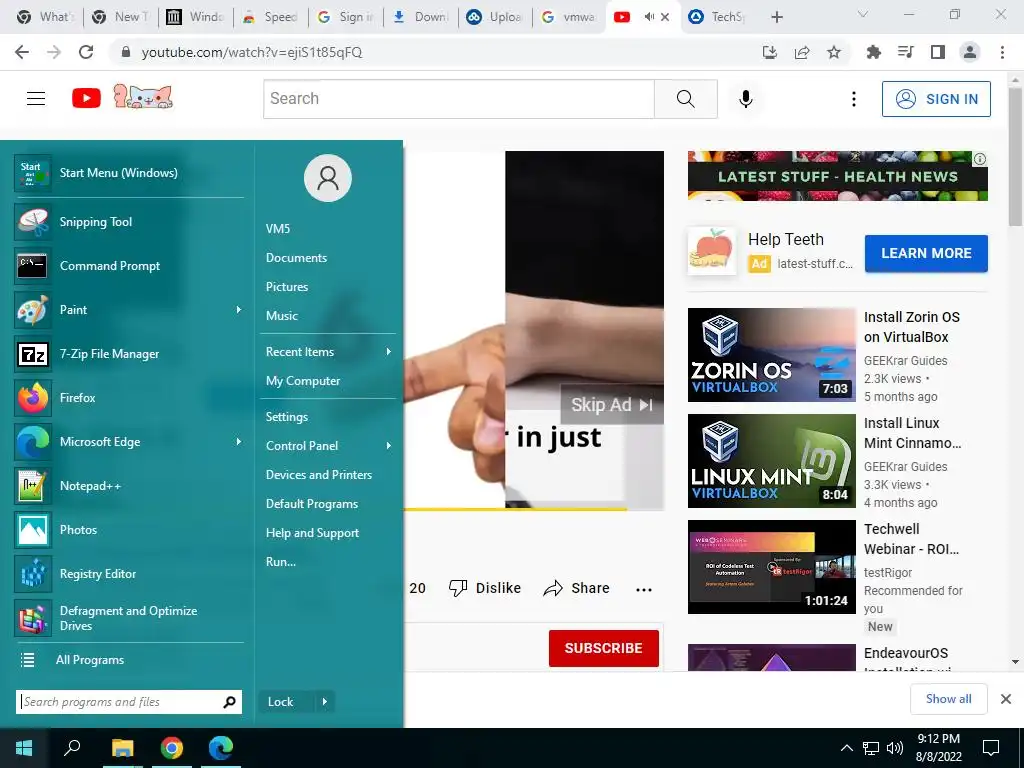This screenshot has width=1024, height=768.
Task: Open Music folder entry
Action: (281, 315)
